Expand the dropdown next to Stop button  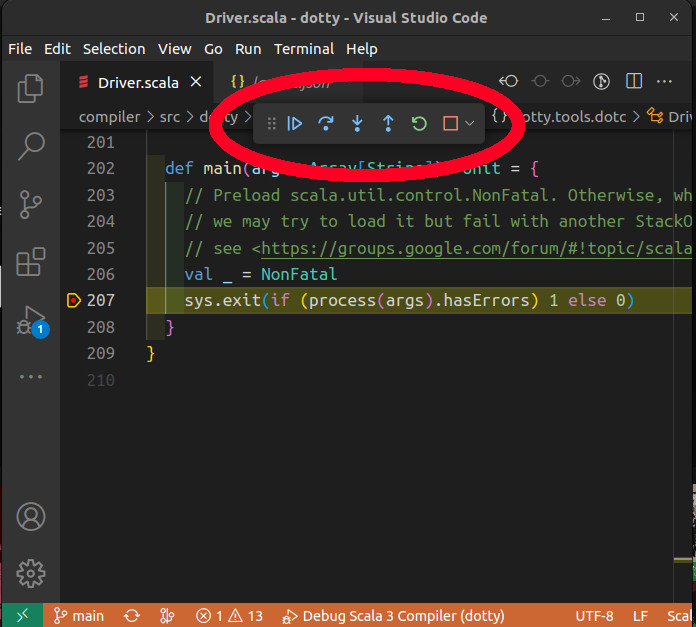coord(470,124)
